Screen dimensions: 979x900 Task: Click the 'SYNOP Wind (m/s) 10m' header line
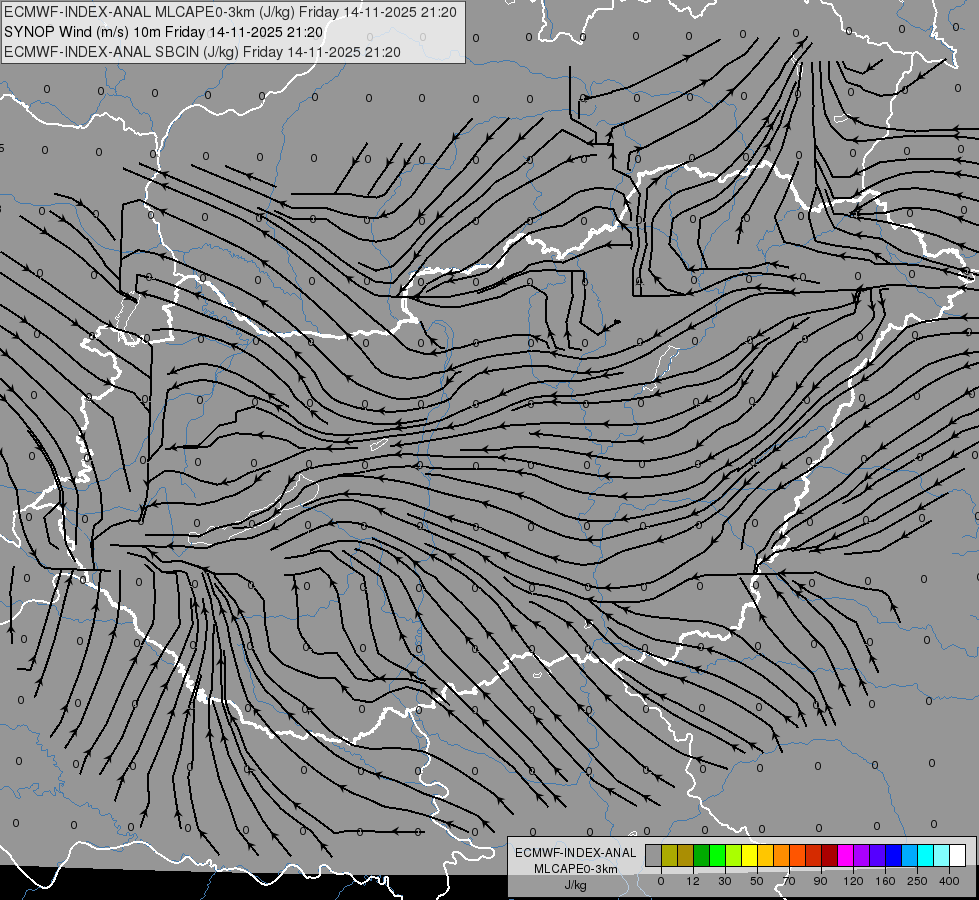[164, 32]
